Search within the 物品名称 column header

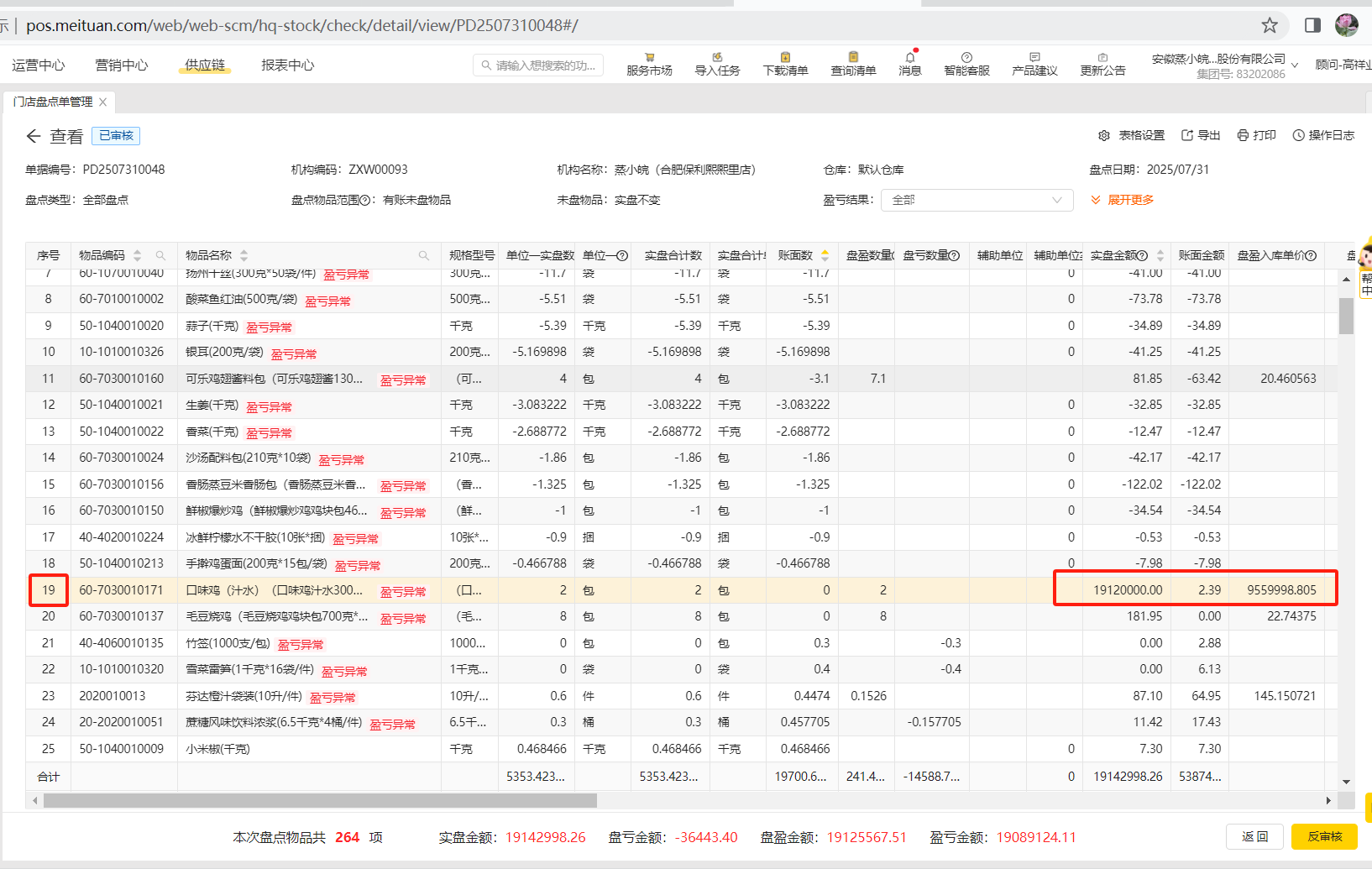424,255
